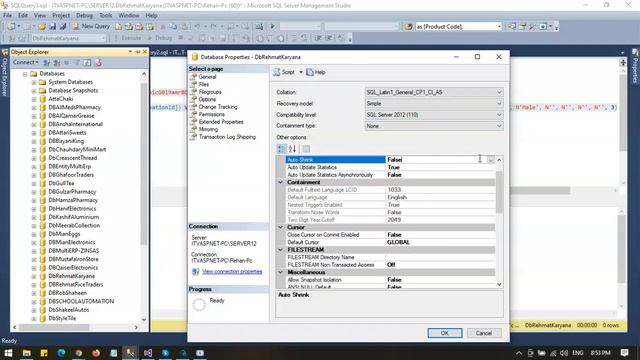The image size is (640, 360).
Task: Collapse the Miscellaneous category
Action: (x=280, y=272)
